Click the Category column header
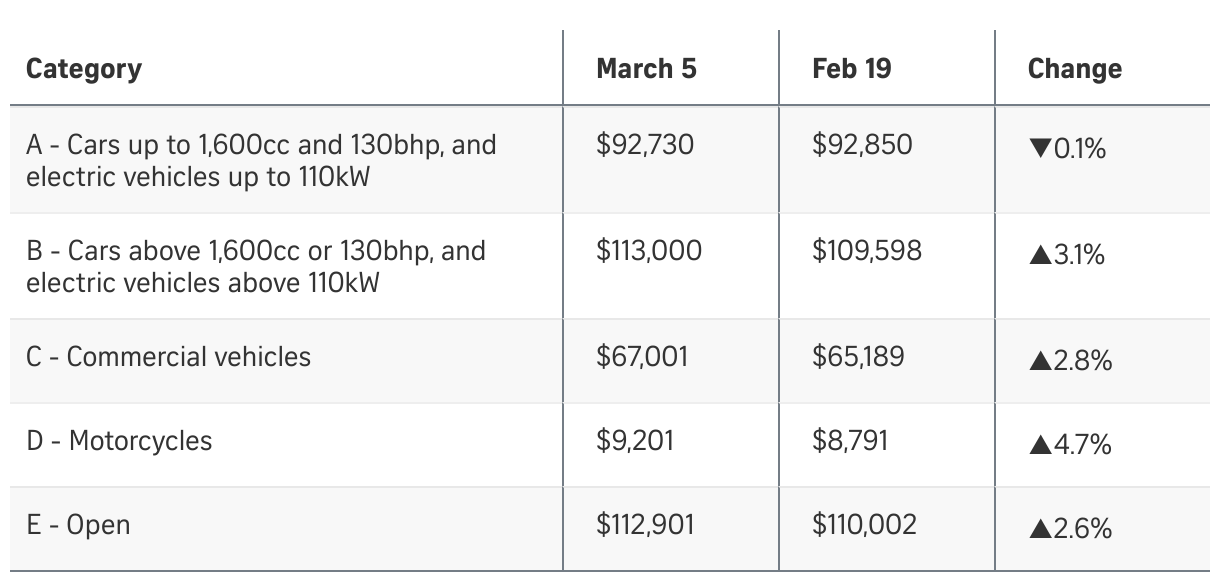 [x=84, y=69]
